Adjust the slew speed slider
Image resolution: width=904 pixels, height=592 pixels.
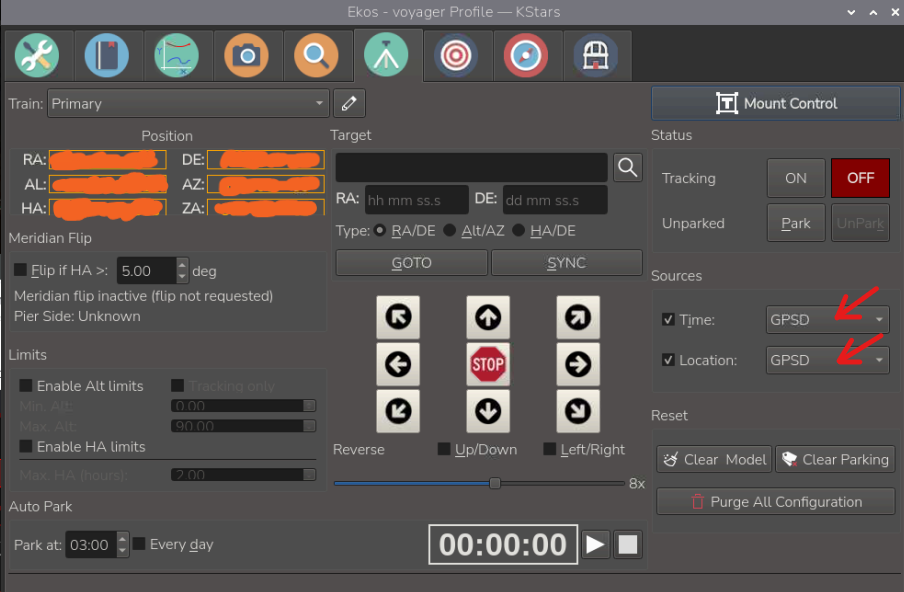494,483
